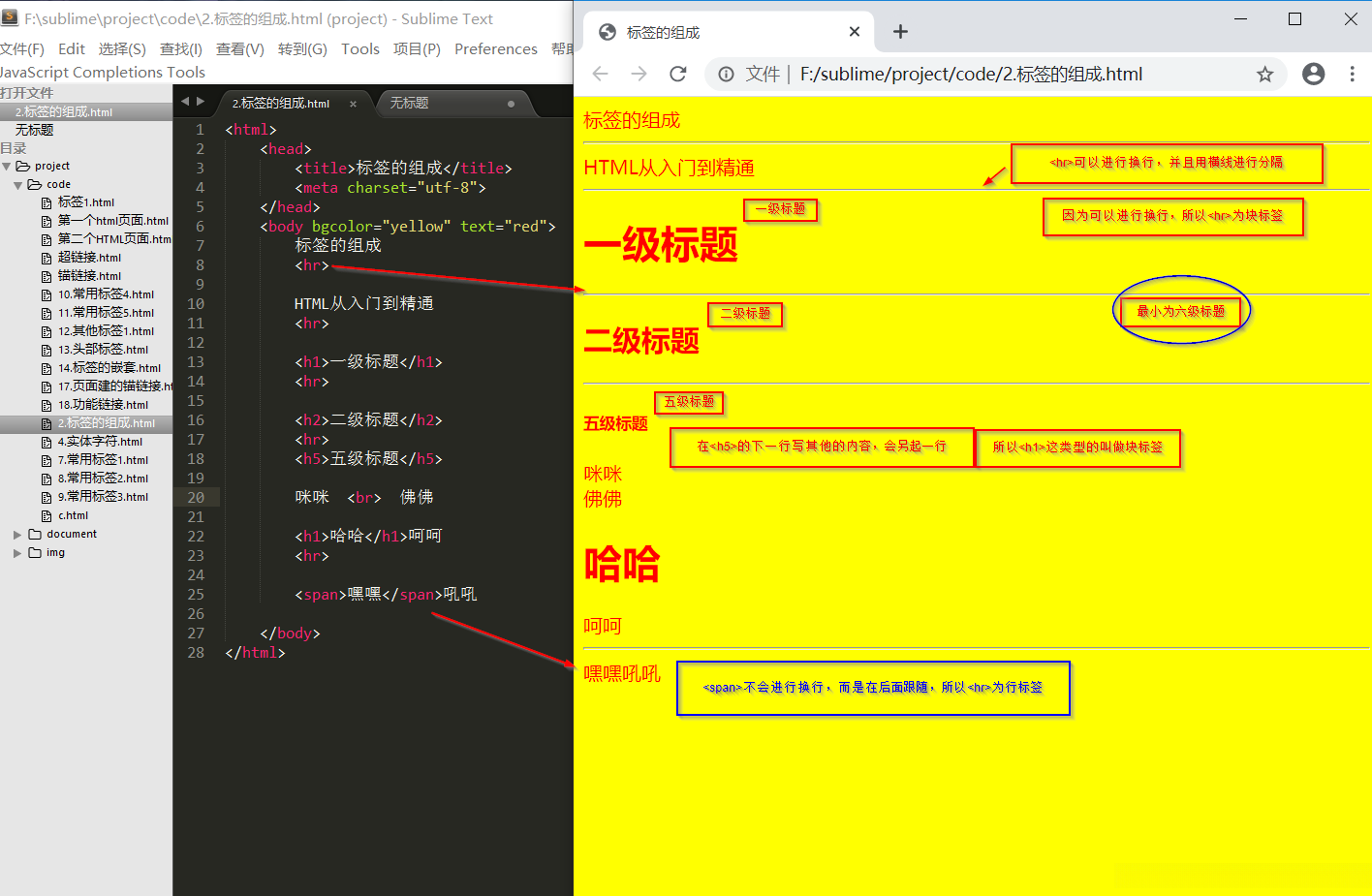The width and height of the screenshot is (1372, 896).
Task: Open the Tools menu in Sublime Text
Action: pos(360,48)
